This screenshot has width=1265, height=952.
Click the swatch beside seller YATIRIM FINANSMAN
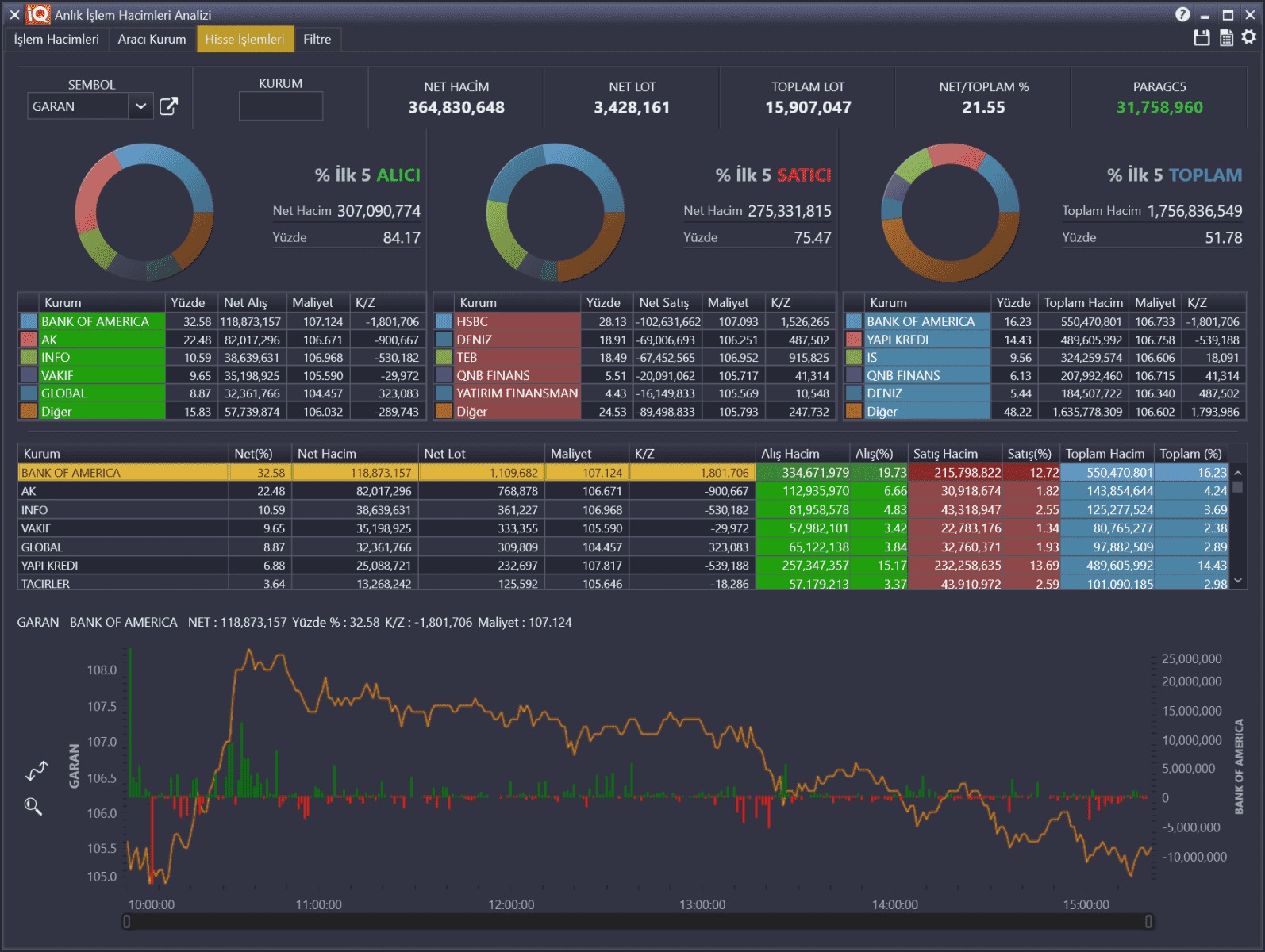[x=444, y=393]
